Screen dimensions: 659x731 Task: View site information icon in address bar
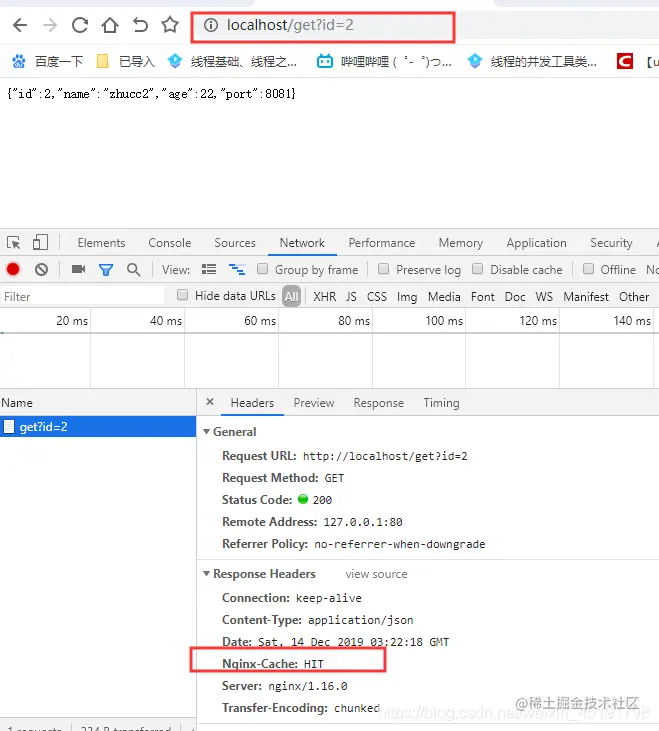point(211,25)
